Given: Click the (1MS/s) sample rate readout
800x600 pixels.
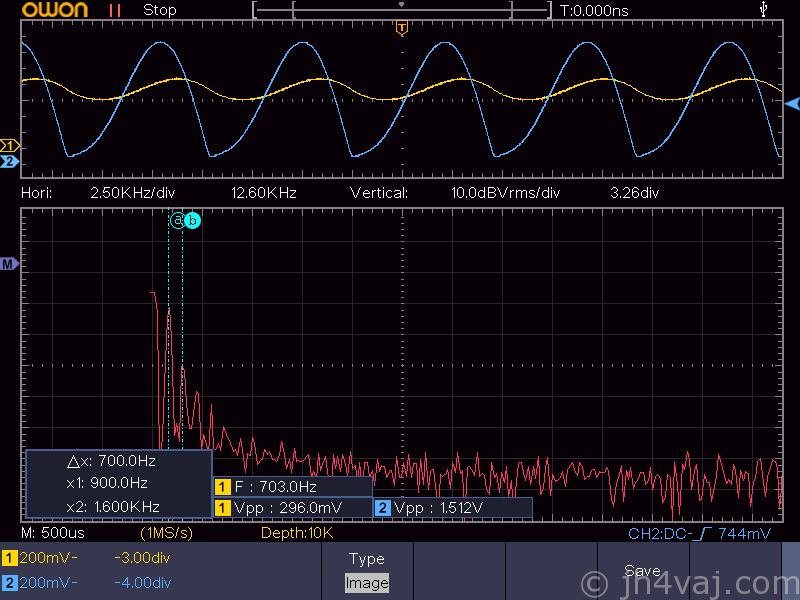Looking at the screenshot, I should [x=166, y=533].
